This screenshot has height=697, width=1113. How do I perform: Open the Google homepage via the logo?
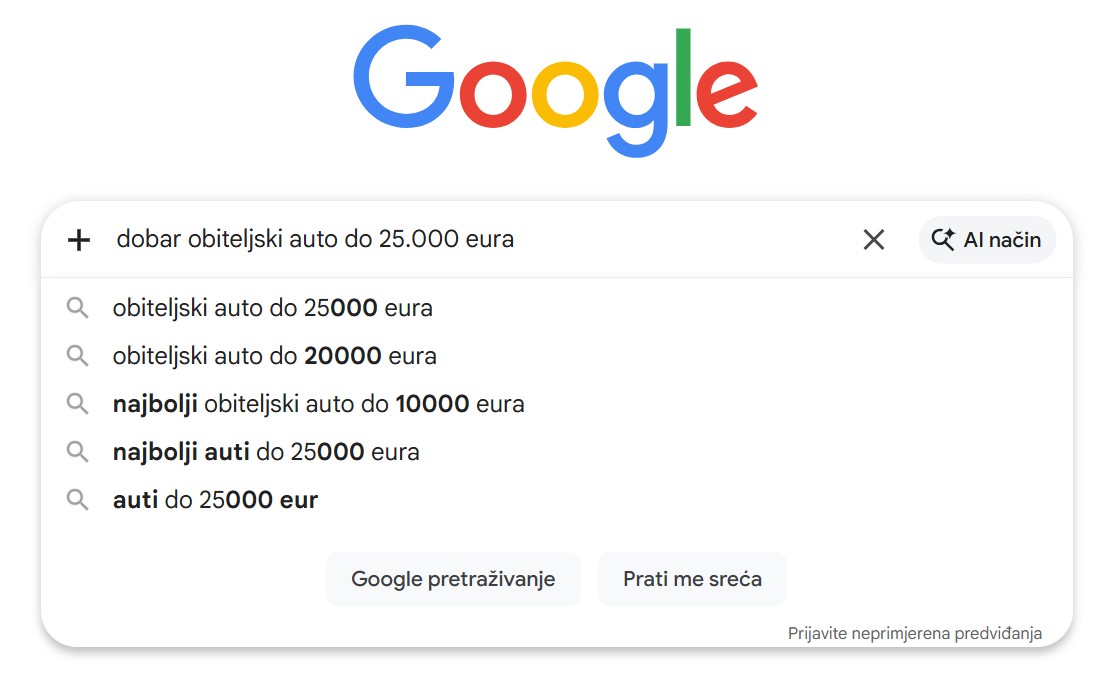pos(556,85)
